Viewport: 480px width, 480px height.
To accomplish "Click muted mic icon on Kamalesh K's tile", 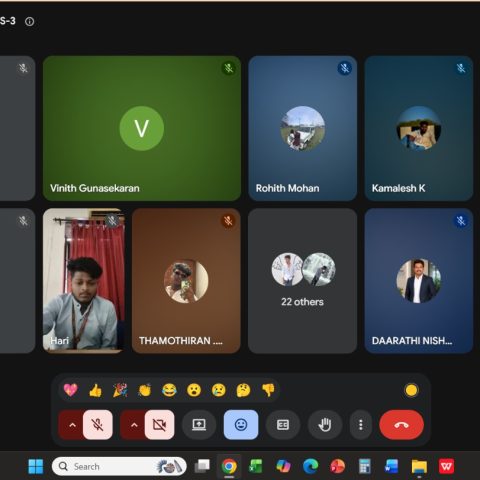I will click(x=461, y=68).
